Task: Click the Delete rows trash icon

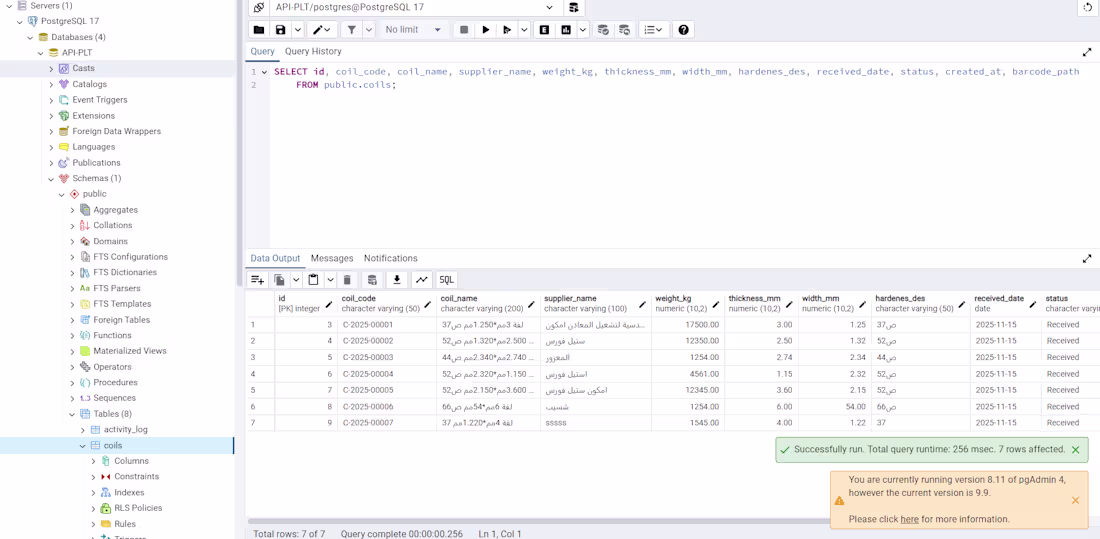Action: [x=347, y=279]
